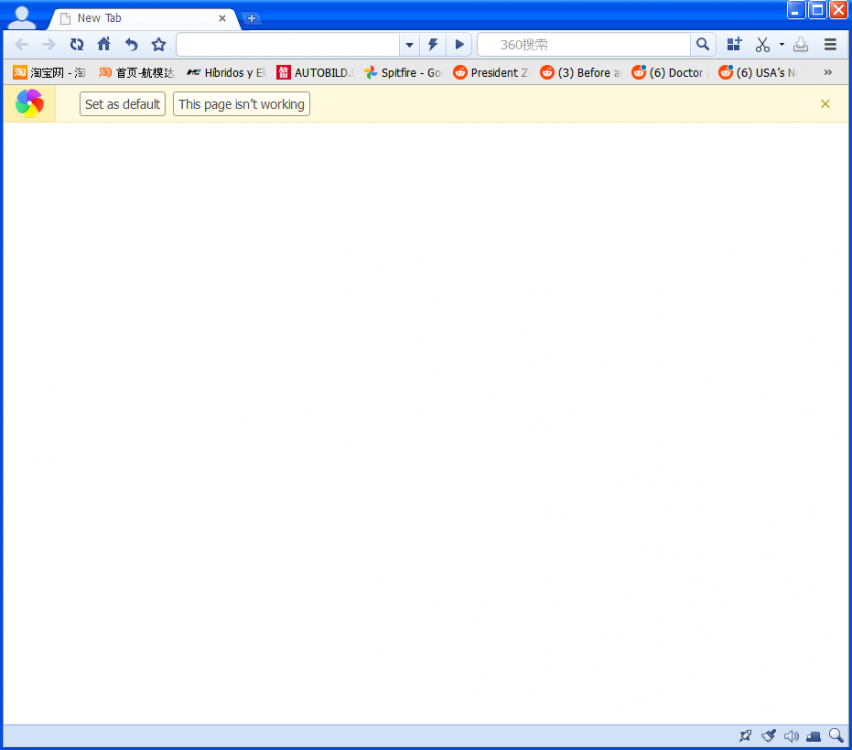
Task: Click the broom cleanup icon in status bar
Action: 768,736
